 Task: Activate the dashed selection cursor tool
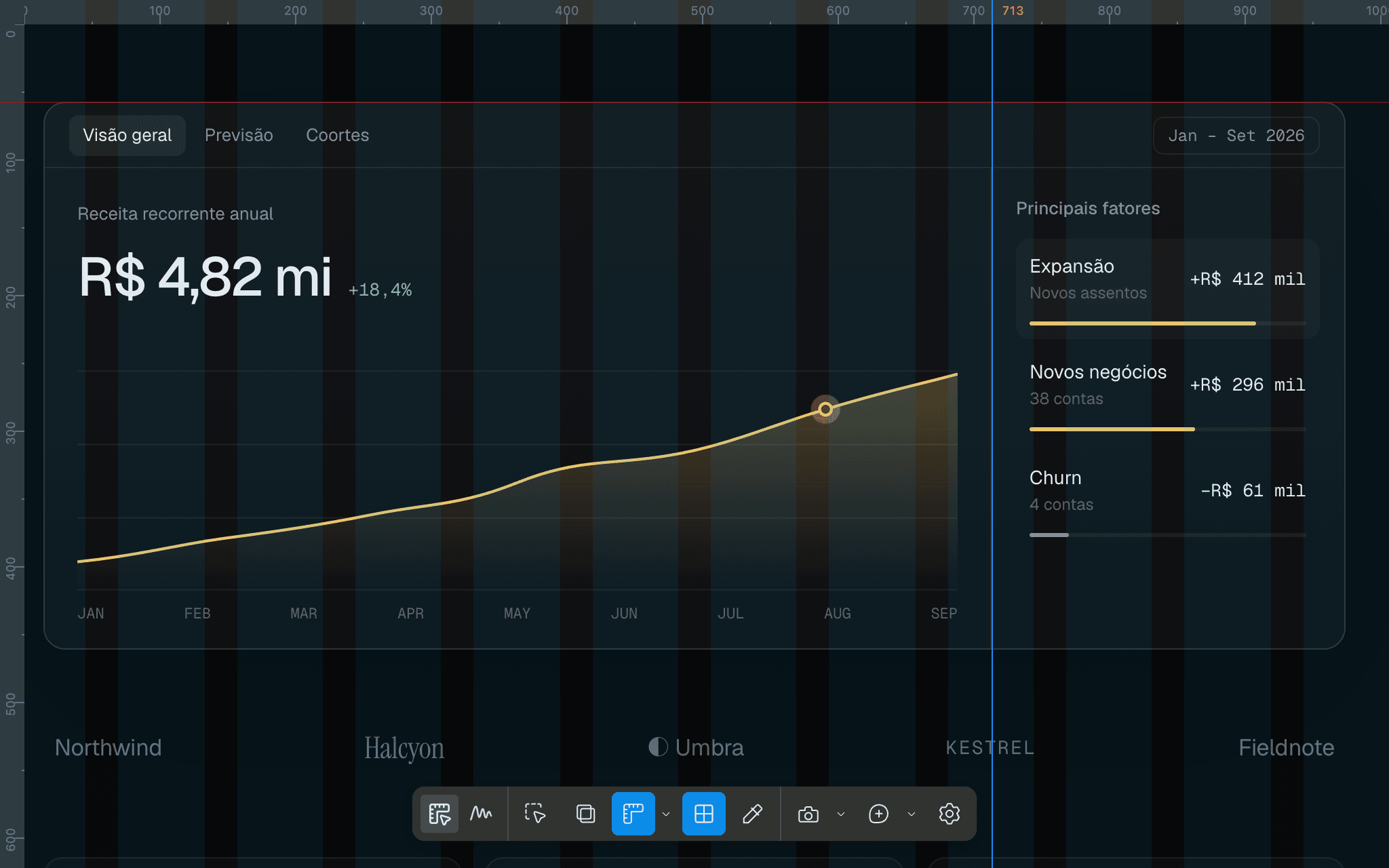tap(535, 814)
